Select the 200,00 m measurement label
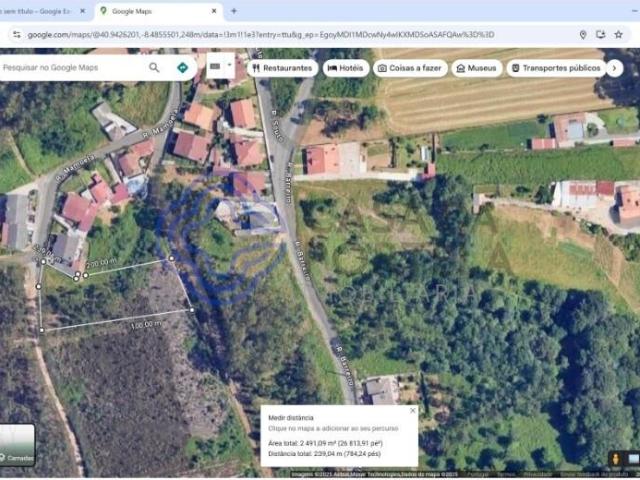This screenshot has width=640, height=480. click(x=101, y=263)
